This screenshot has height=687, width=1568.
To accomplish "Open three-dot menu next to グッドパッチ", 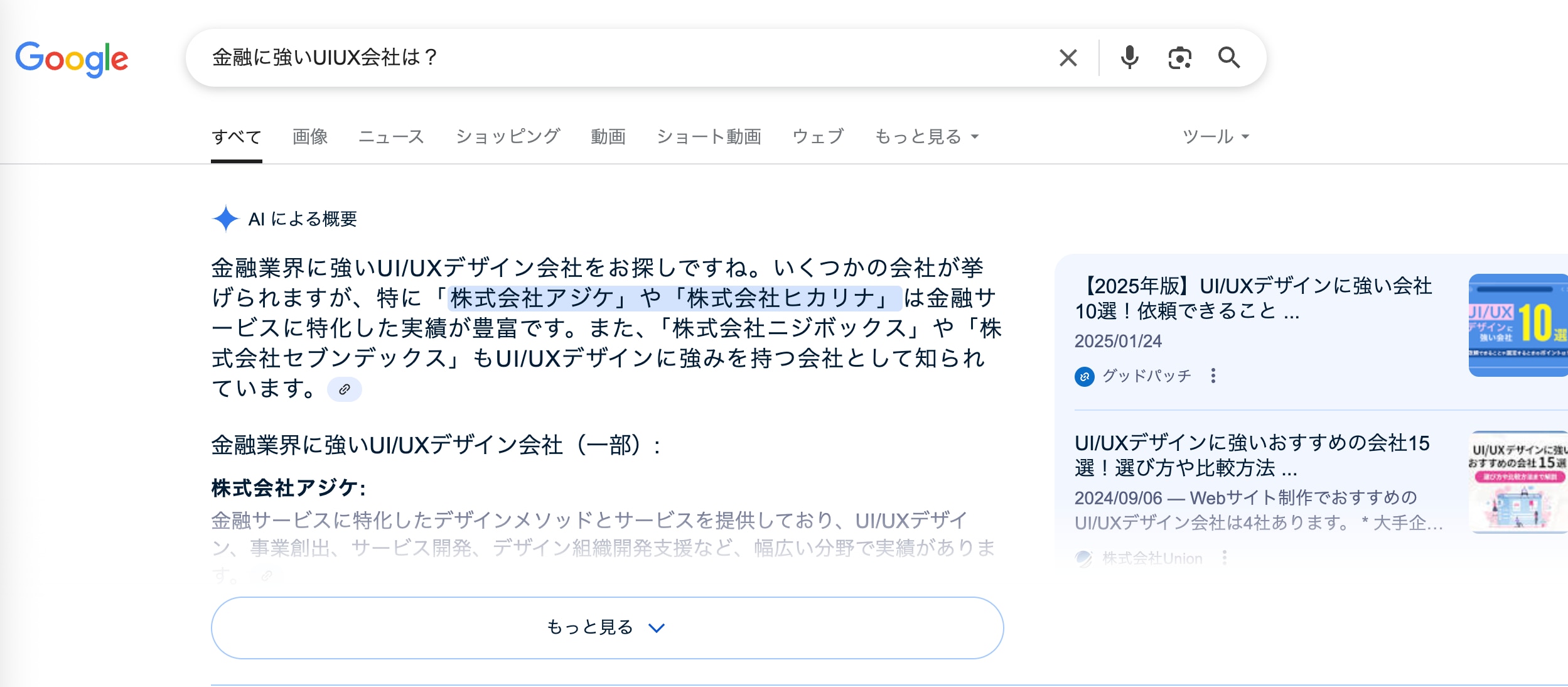I will tap(1213, 376).
